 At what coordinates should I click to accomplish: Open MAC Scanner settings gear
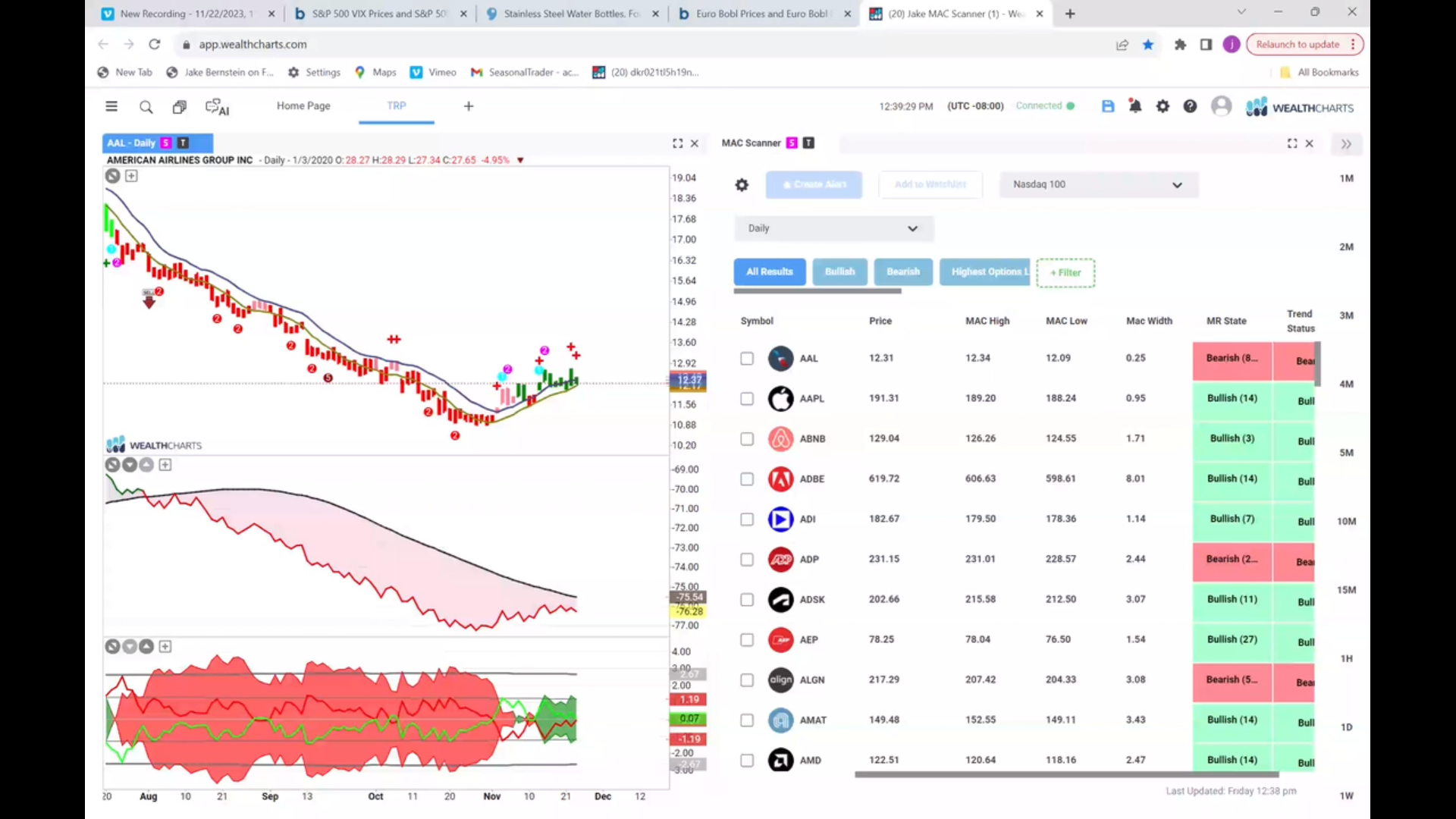tap(742, 185)
